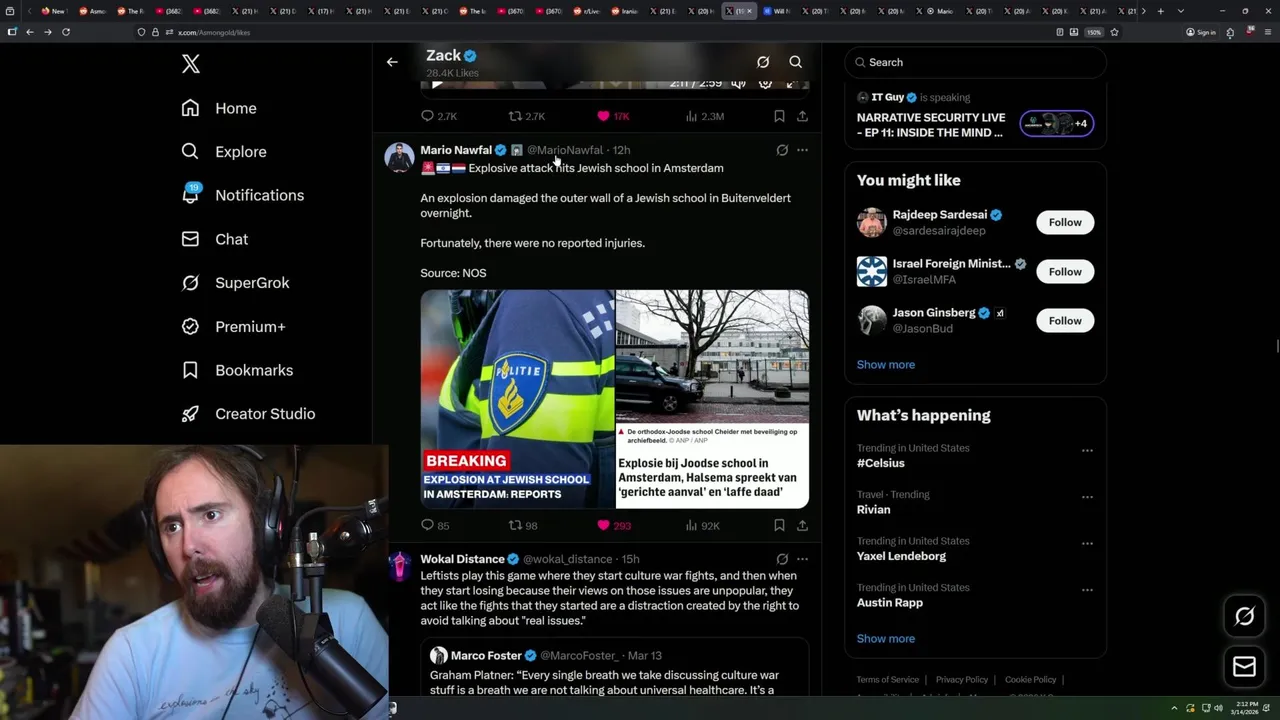Open a new browser tab with the plus button

pos(1160,11)
